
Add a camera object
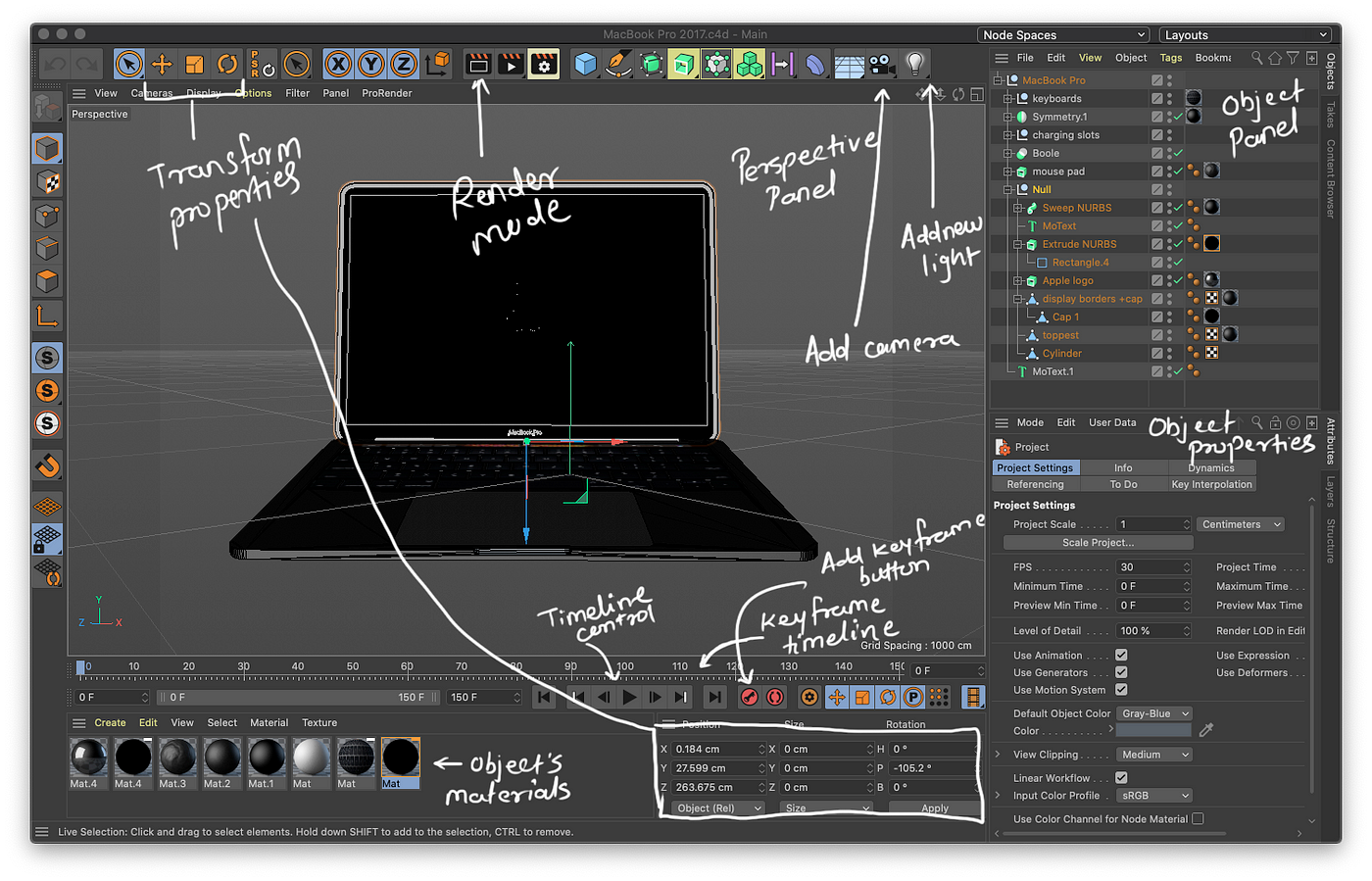[x=881, y=65]
